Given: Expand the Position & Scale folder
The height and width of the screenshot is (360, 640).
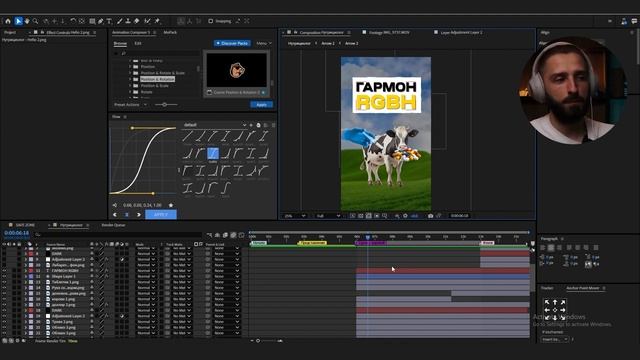Looking at the screenshot, I should [x=130, y=86].
